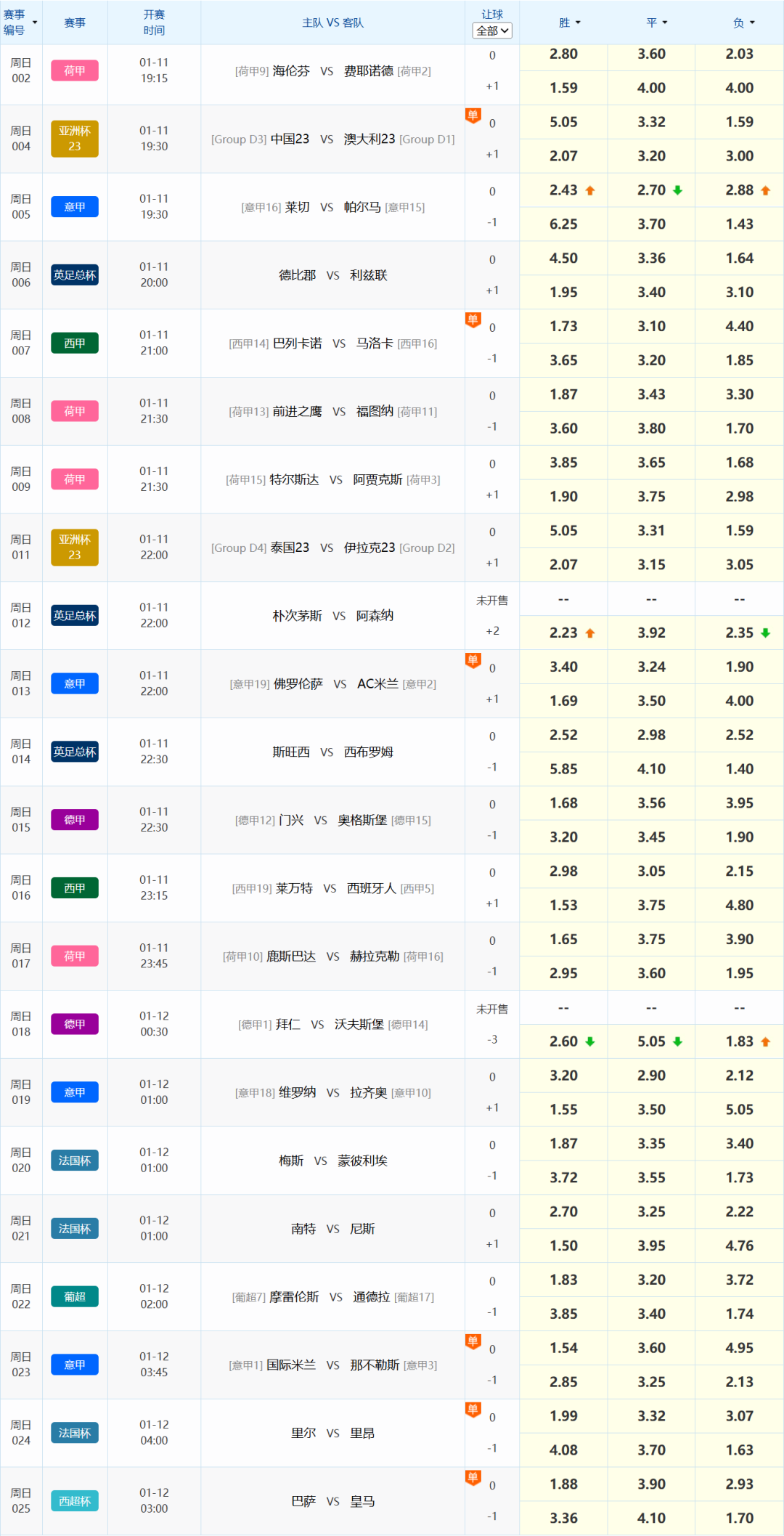784x1536 pixels.
Task: Click the 西超杯 tag on match 025
Action: (75, 1501)
